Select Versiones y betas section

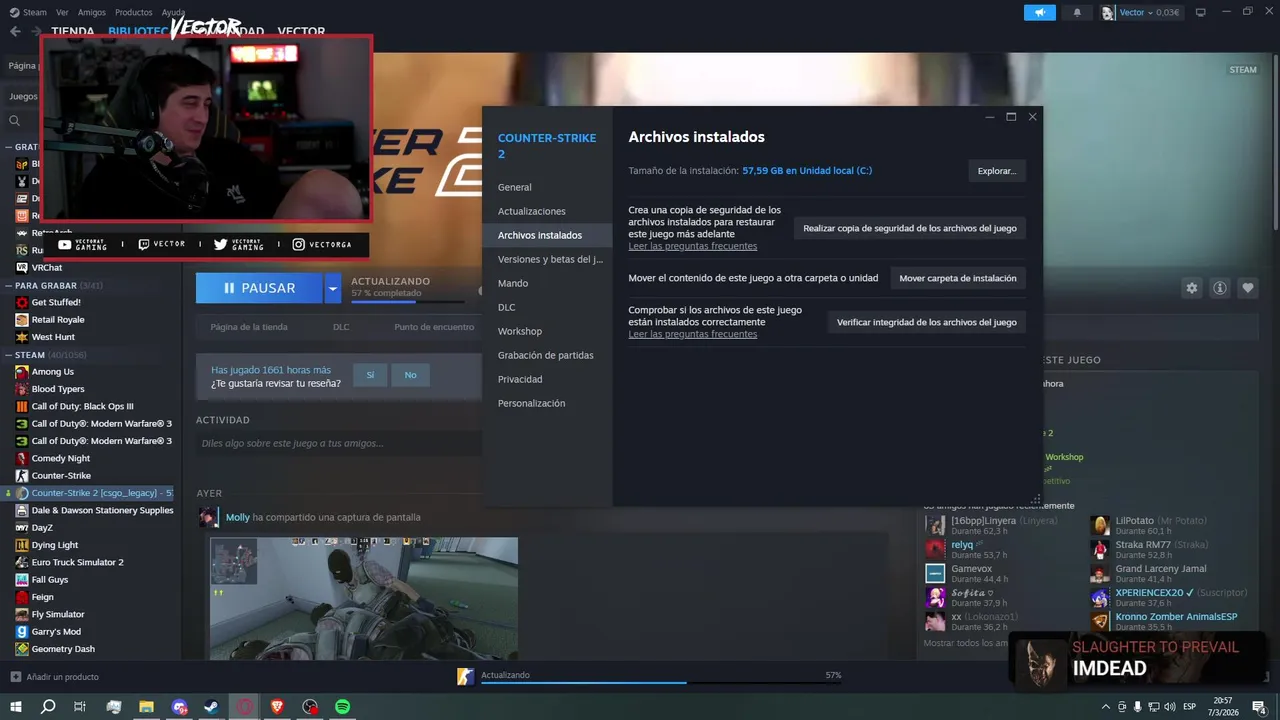coord(547,259)
